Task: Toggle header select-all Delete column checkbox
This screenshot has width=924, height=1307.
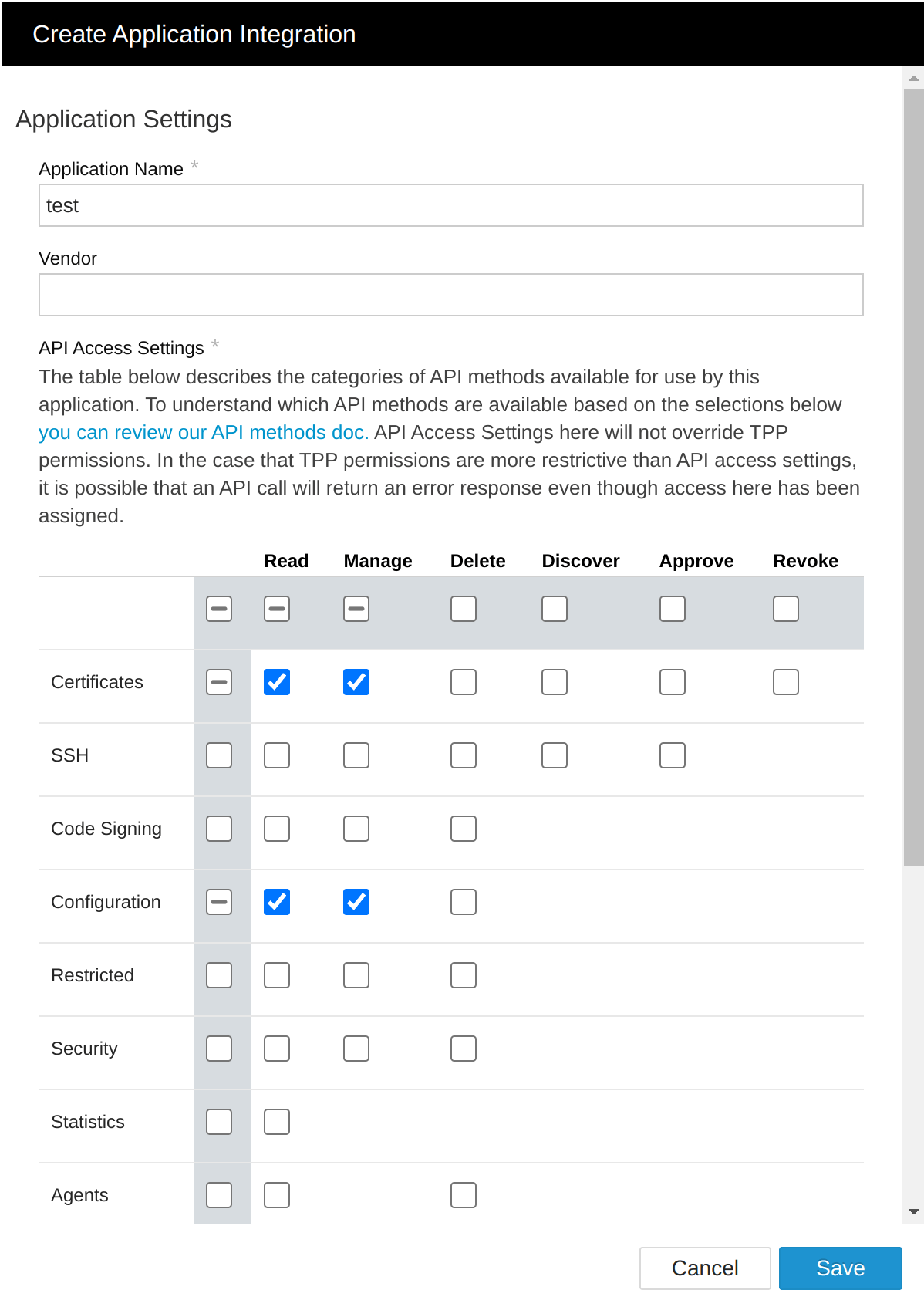Action: click(x=464, y=609)
